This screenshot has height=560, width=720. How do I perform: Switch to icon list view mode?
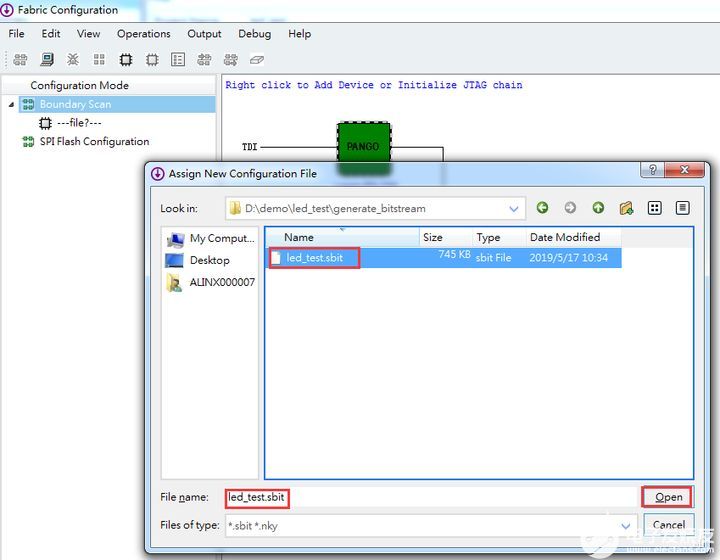tap(654, 208)
